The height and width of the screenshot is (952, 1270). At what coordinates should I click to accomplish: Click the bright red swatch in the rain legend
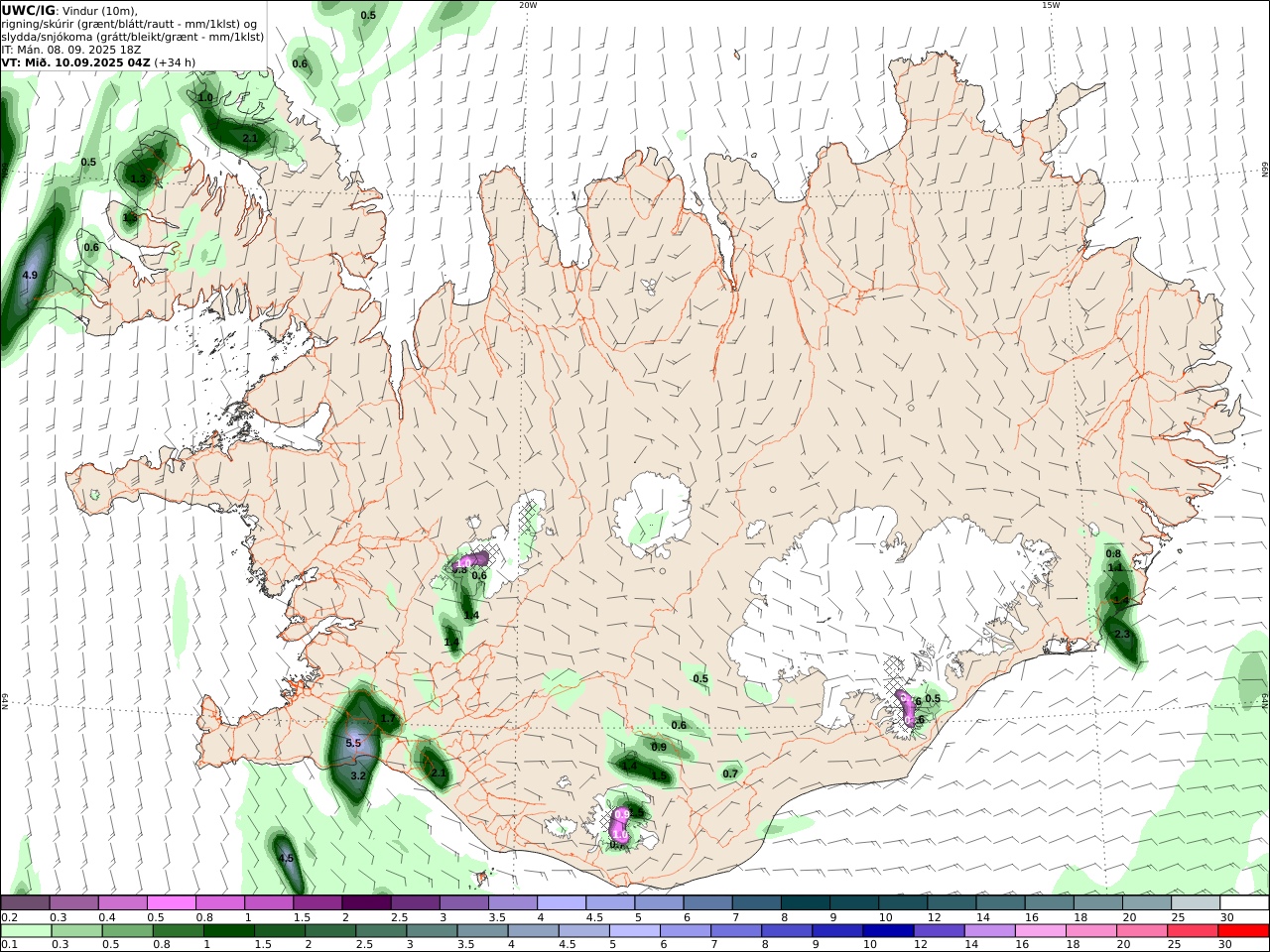[1244, 931]
